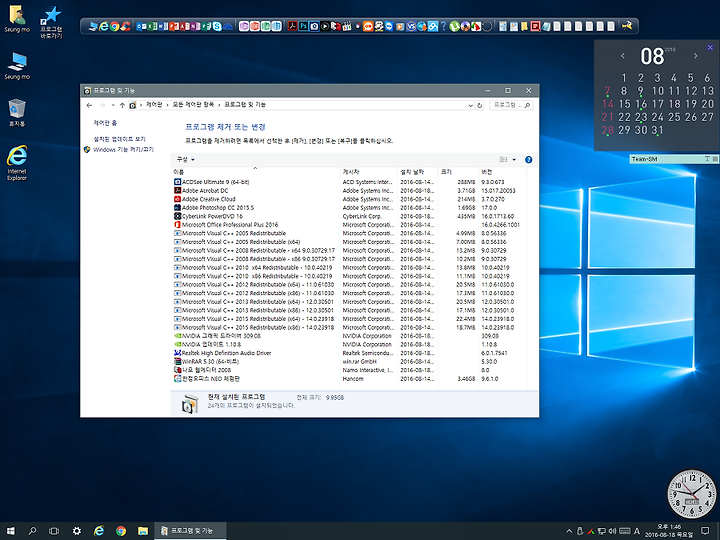Image resolution: width=720 pixels, height=540 pixels.
Task: Open File Explorer from the taskbar
Action: (143, 531)
